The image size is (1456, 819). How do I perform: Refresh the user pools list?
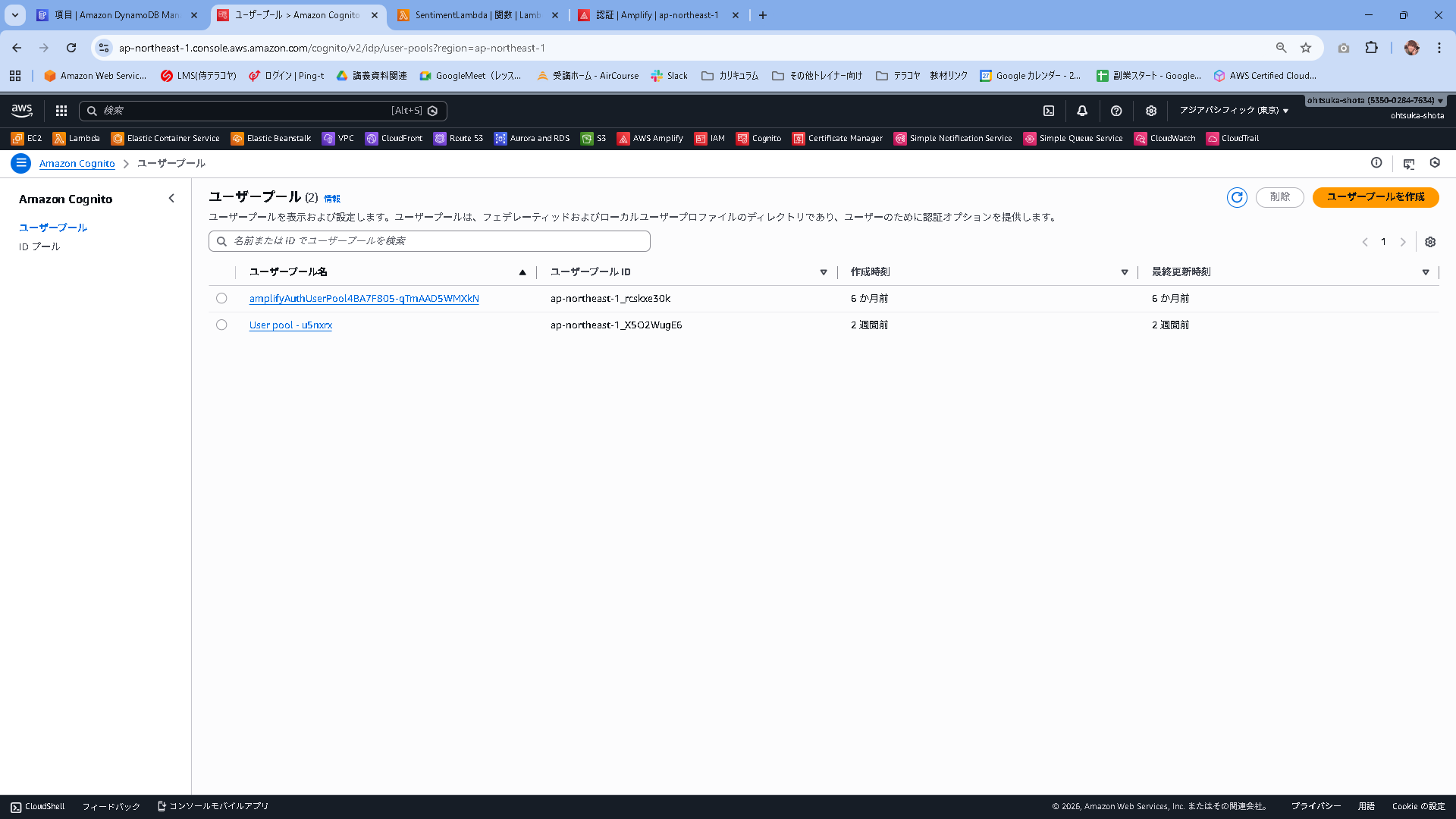click(x=1237, y=197)
